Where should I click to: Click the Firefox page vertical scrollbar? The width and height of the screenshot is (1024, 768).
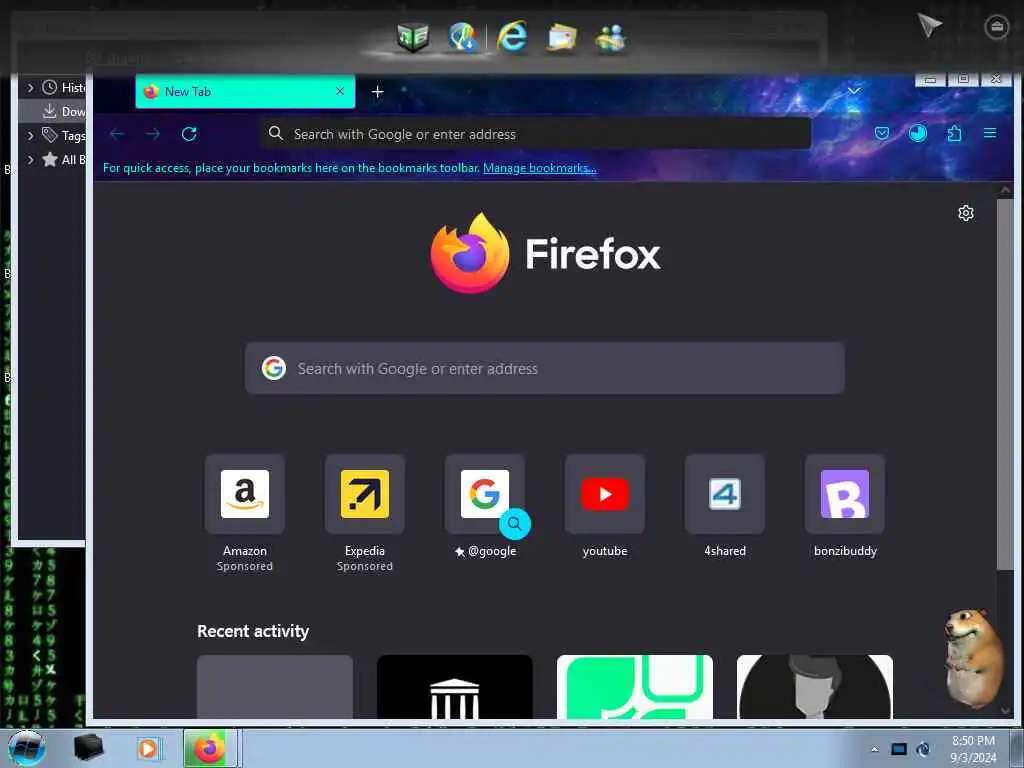coord(1005,385)
